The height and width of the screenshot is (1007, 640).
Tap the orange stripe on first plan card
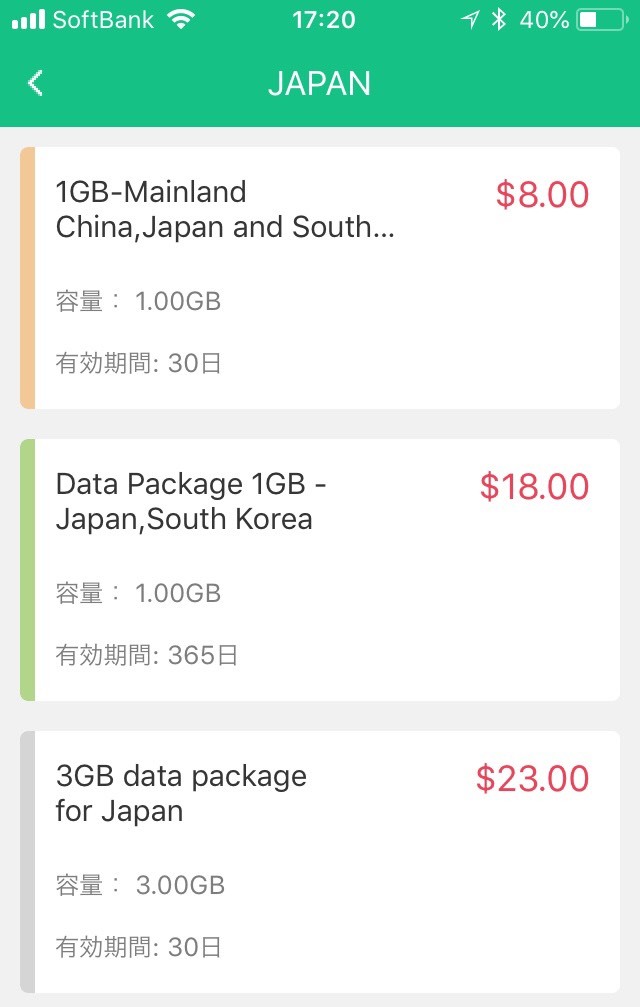click(28, 278)
